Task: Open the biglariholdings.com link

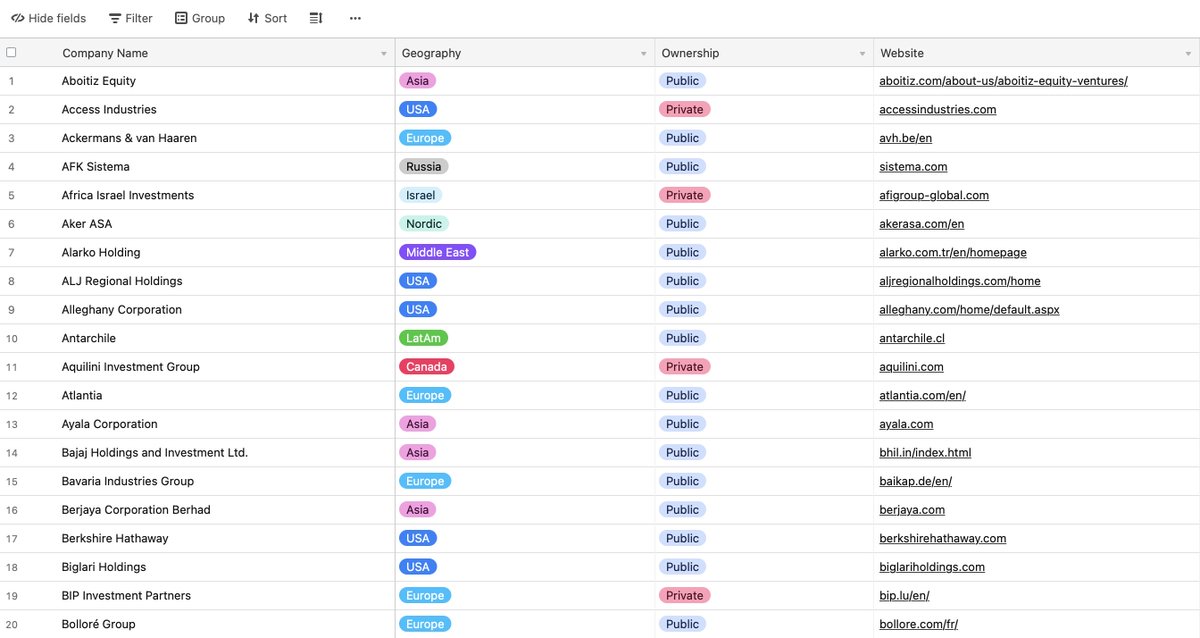Action: [932, 567]
